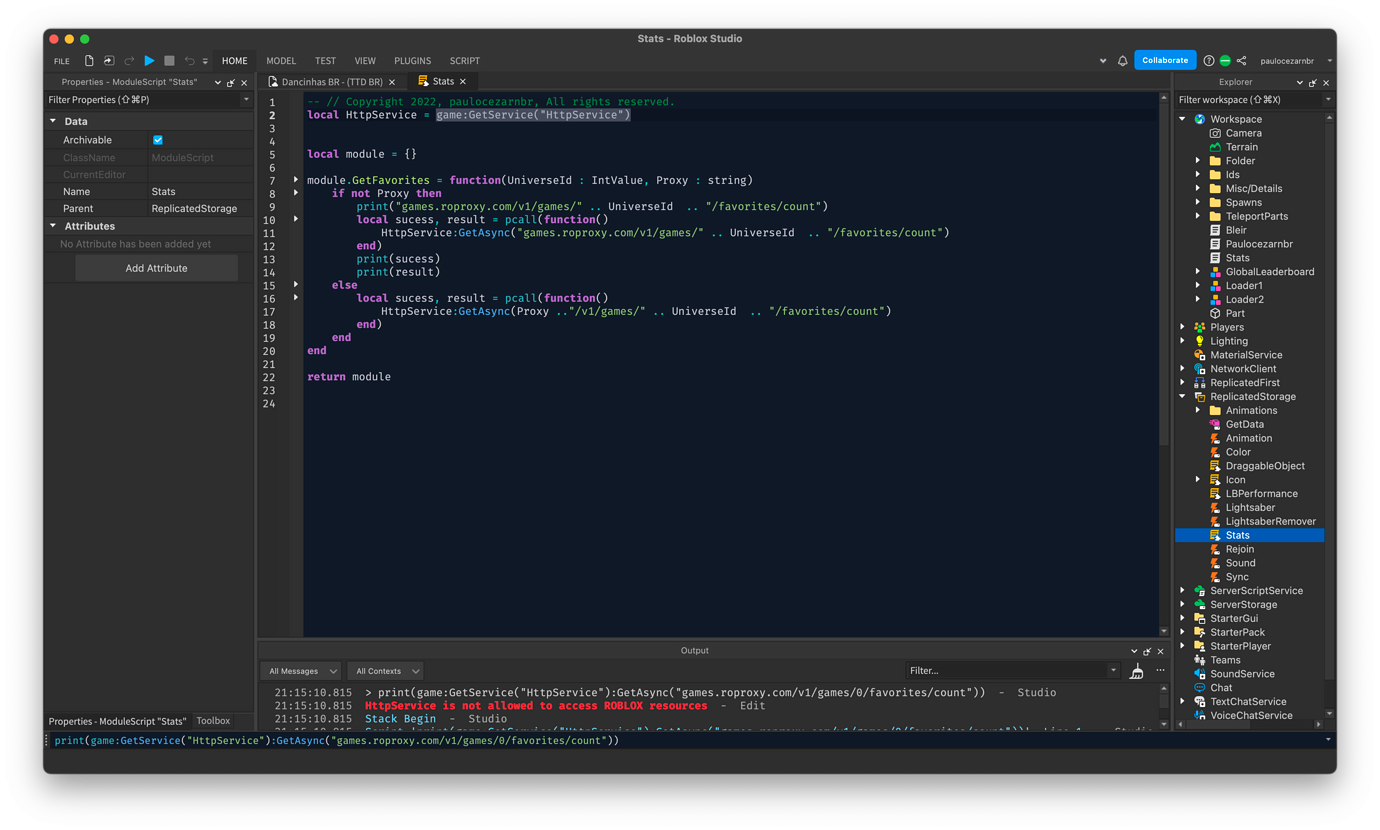Clear the Output log with the broom icon

click(1137, 671)
